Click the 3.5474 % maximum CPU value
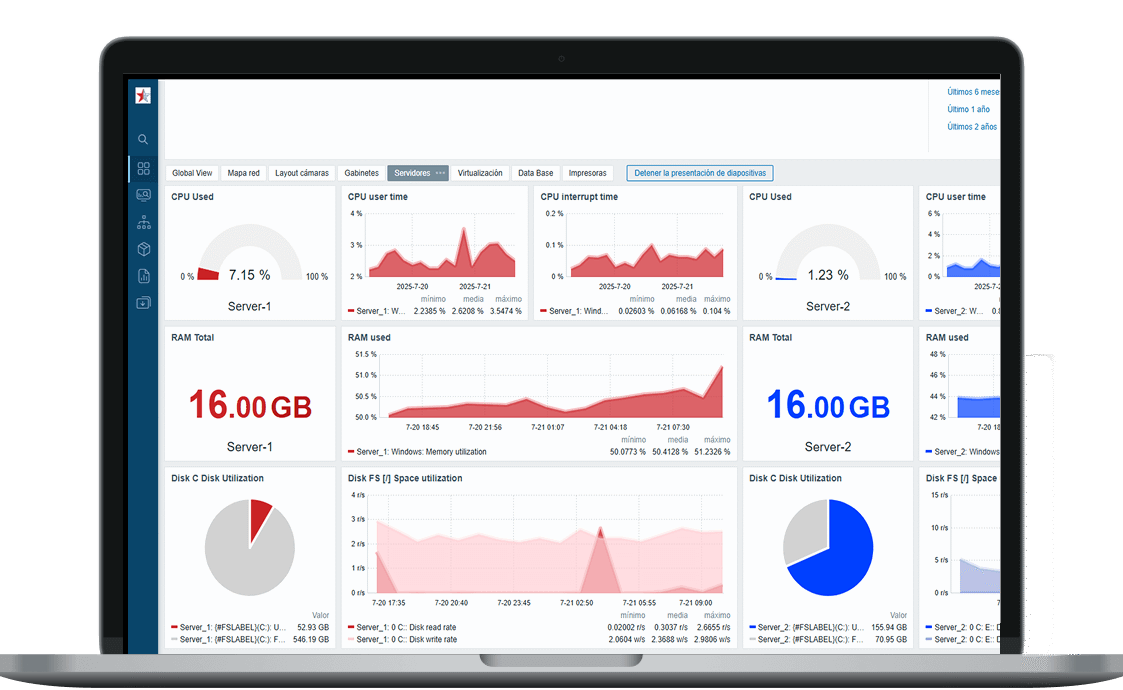 click(x=506, y=311)
